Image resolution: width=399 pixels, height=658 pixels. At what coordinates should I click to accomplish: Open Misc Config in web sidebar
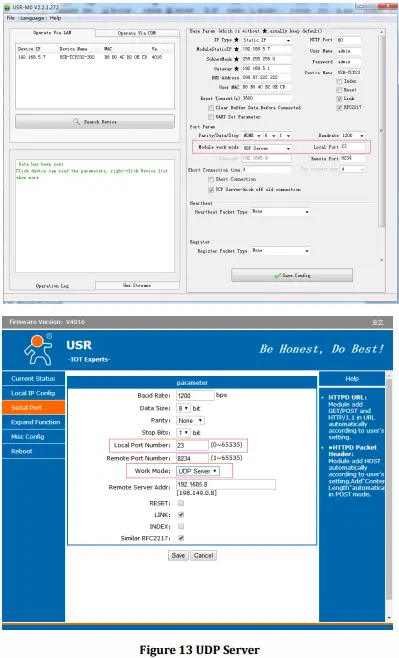coord(33,437)
